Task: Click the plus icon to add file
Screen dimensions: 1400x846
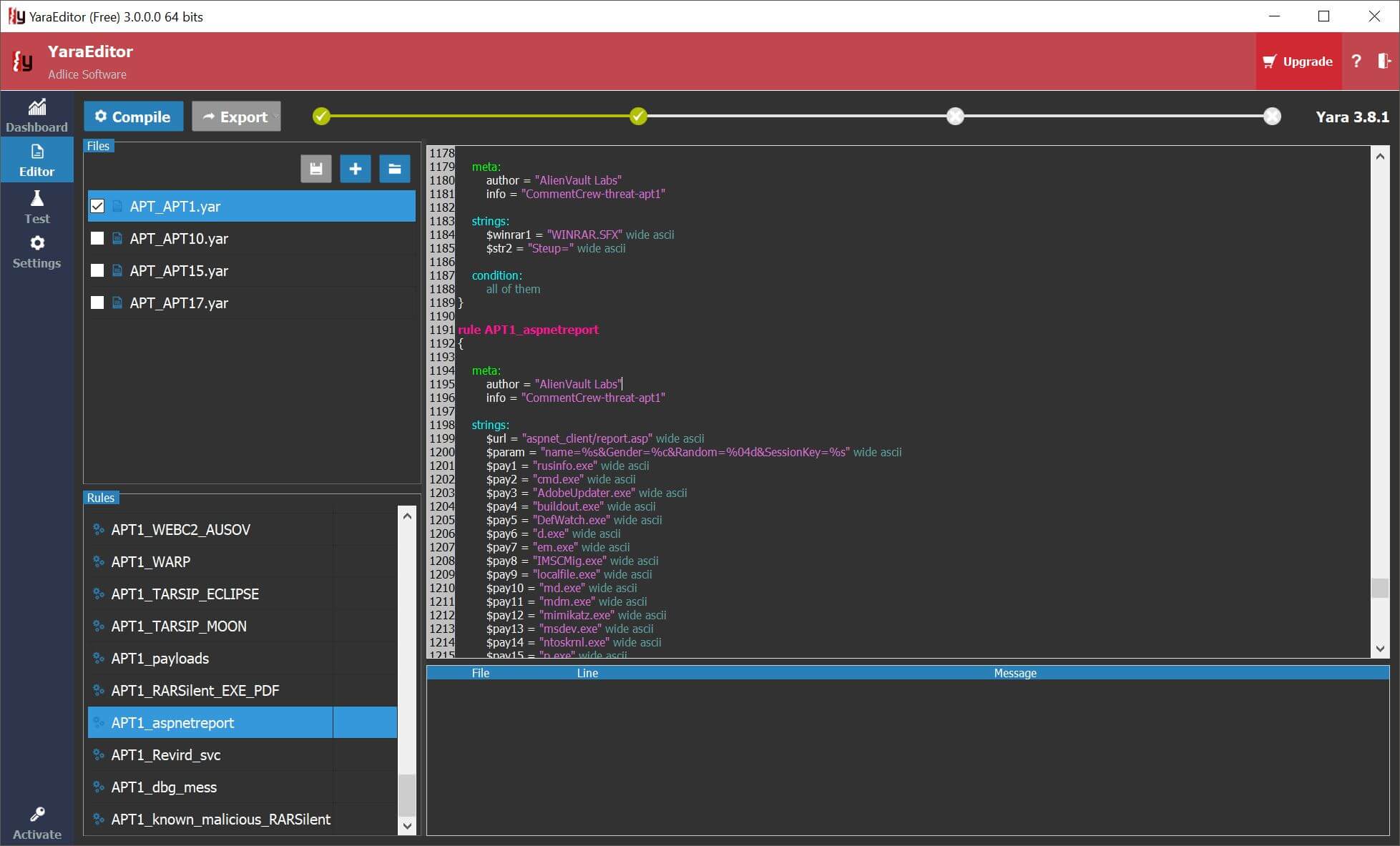Action: (x=355, y=169)
